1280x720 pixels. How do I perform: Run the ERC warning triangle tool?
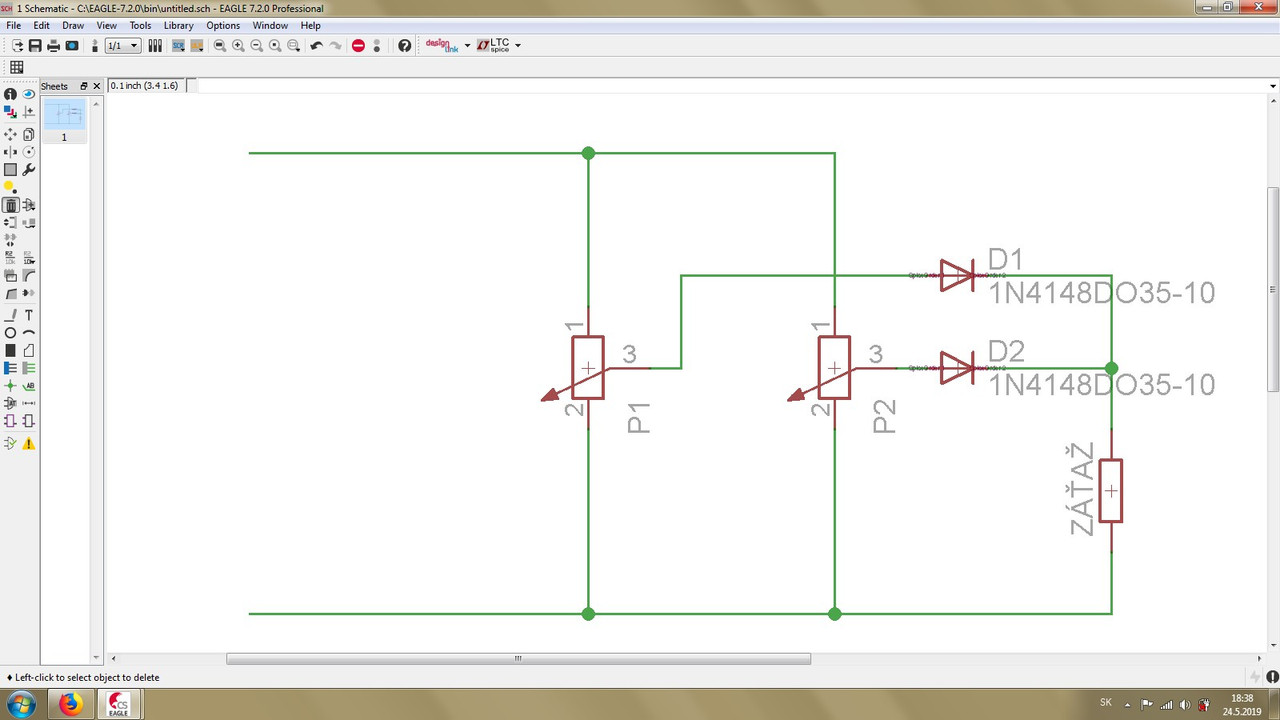coord(29,444)
